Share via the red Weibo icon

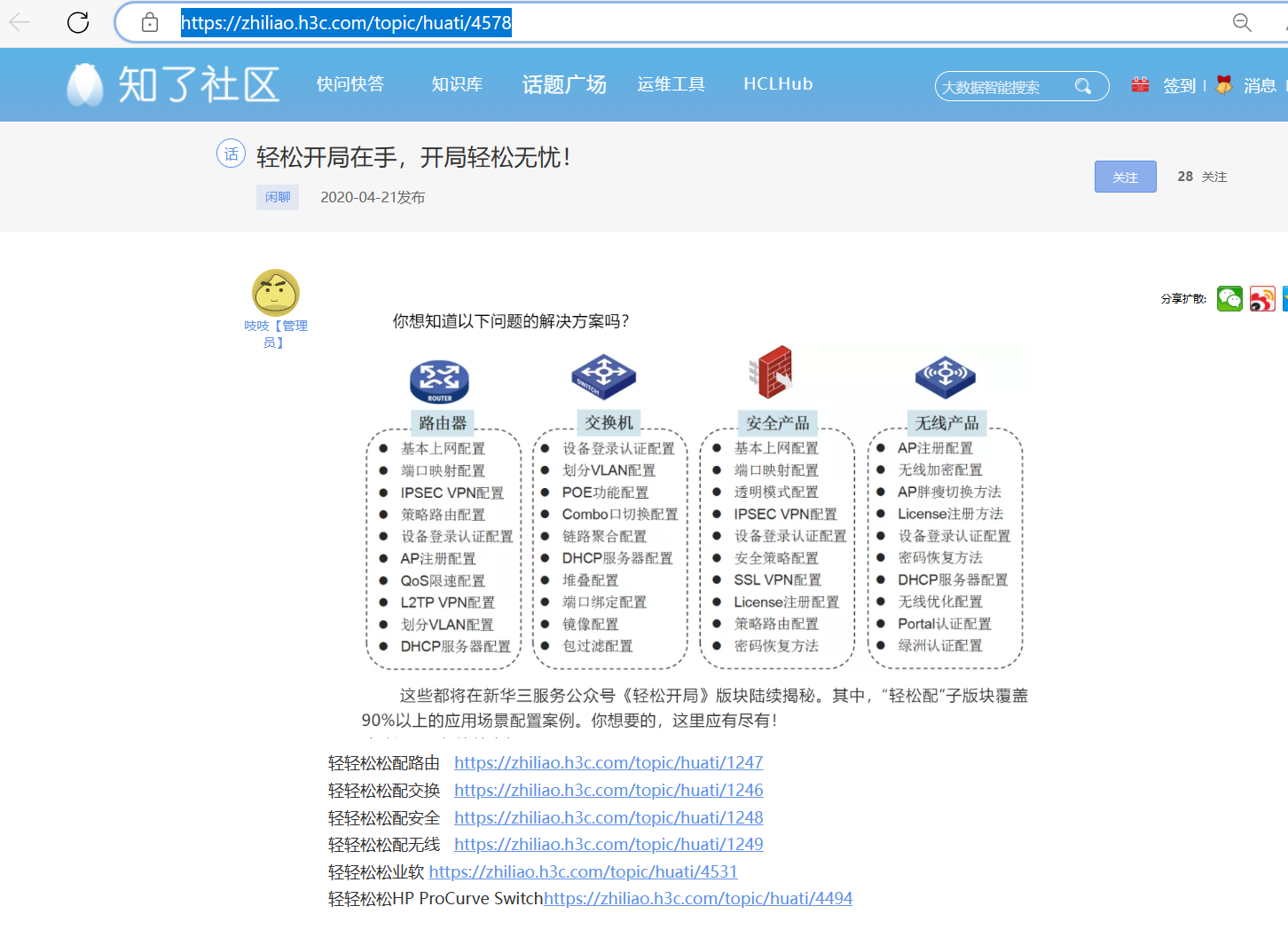pyautogui.click(x=1262, y=299)
